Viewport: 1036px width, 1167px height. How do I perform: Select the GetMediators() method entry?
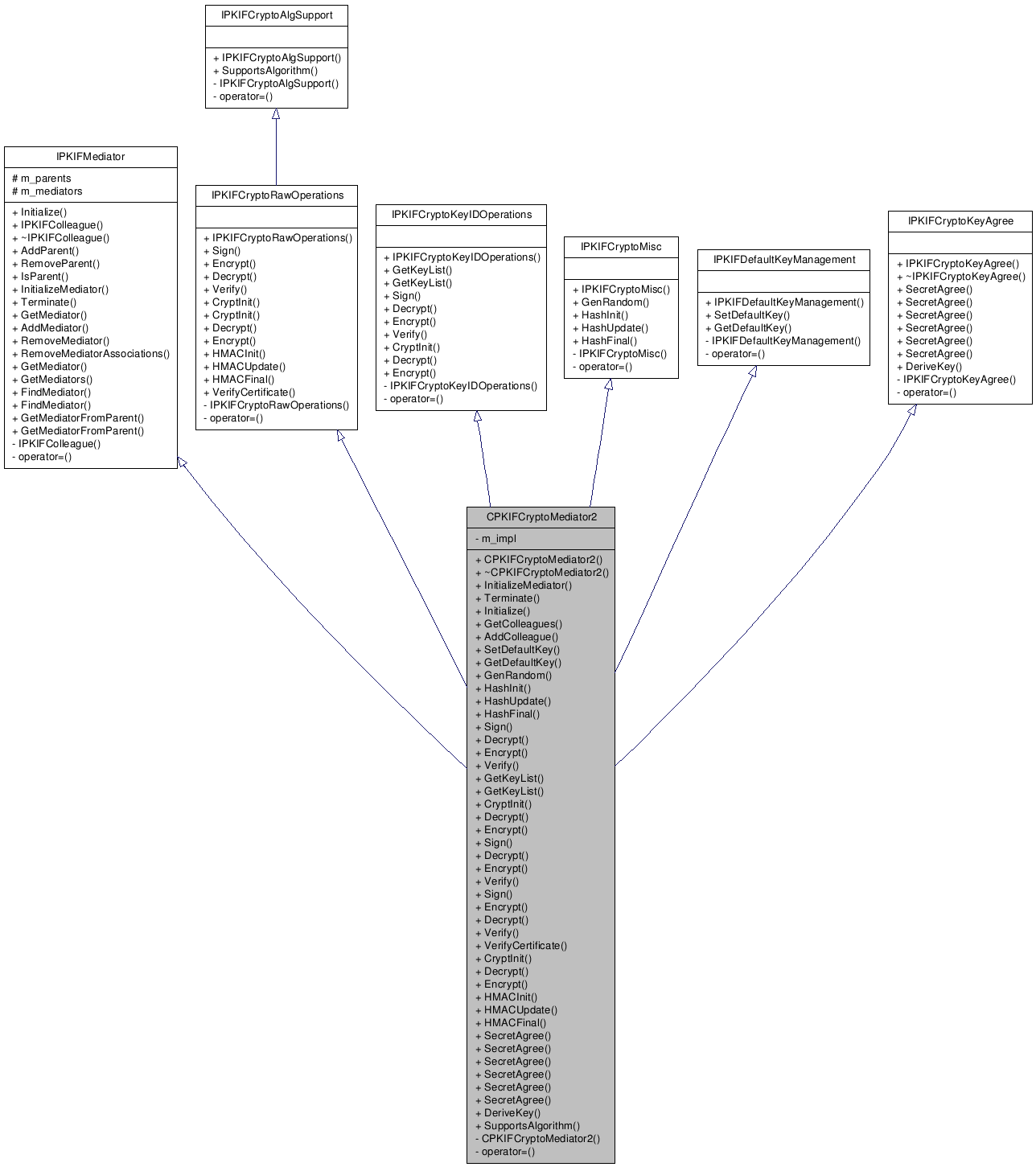[x=52, y=380]
